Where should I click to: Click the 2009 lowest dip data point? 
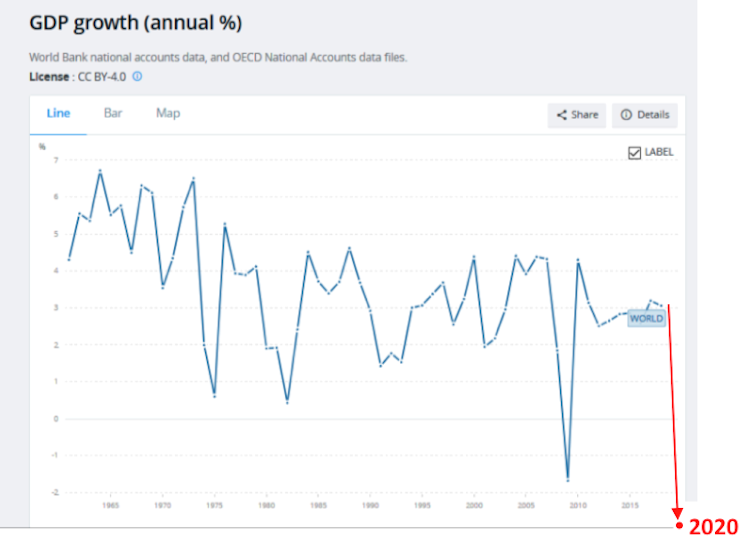click(567, 479)
